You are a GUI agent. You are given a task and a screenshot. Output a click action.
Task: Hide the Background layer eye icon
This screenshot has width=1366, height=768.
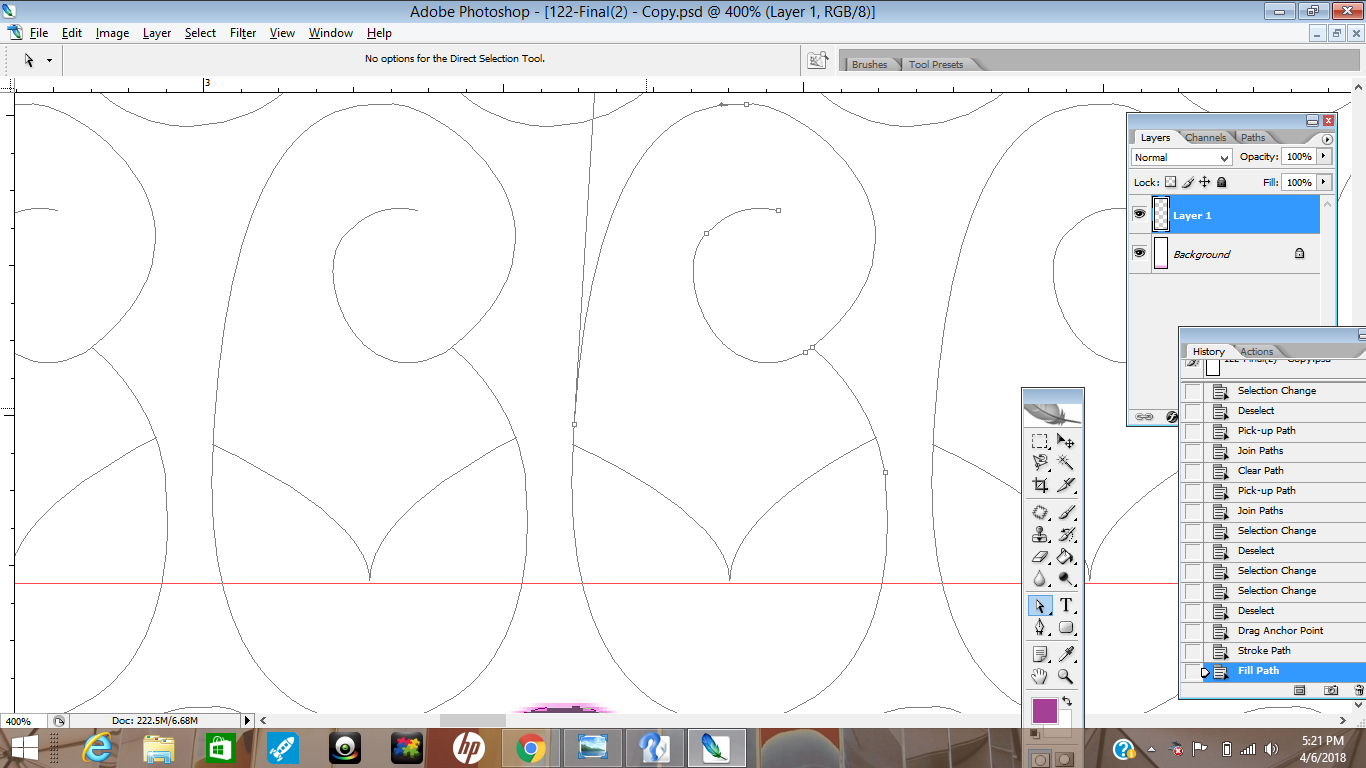[1139, 253]
